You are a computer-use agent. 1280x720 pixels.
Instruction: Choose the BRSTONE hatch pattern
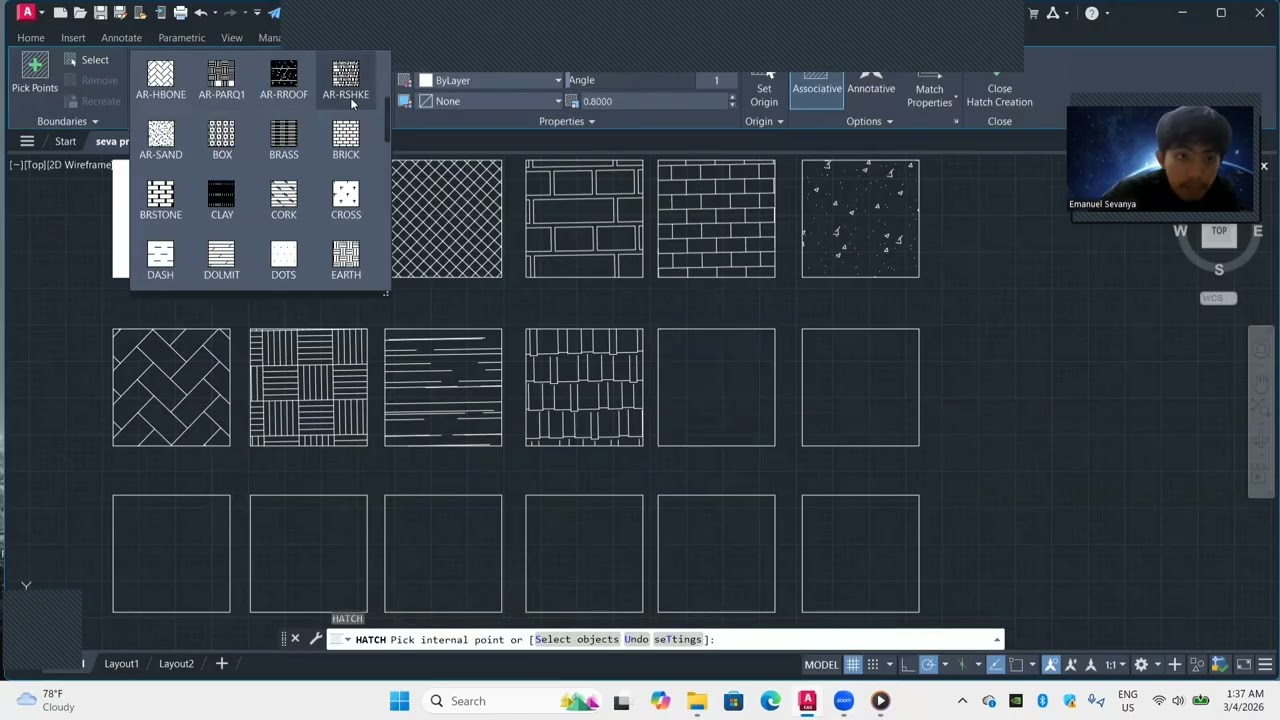[x=160, y=200]
